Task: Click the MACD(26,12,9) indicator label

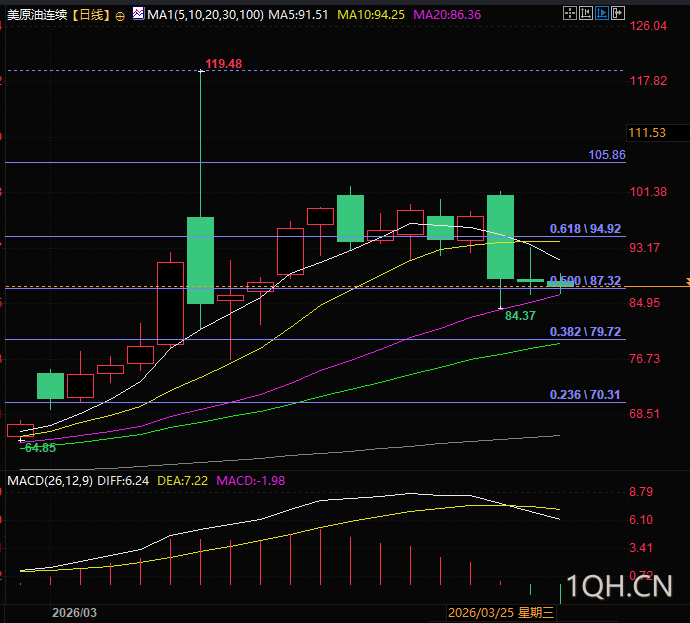Action: 50,480
